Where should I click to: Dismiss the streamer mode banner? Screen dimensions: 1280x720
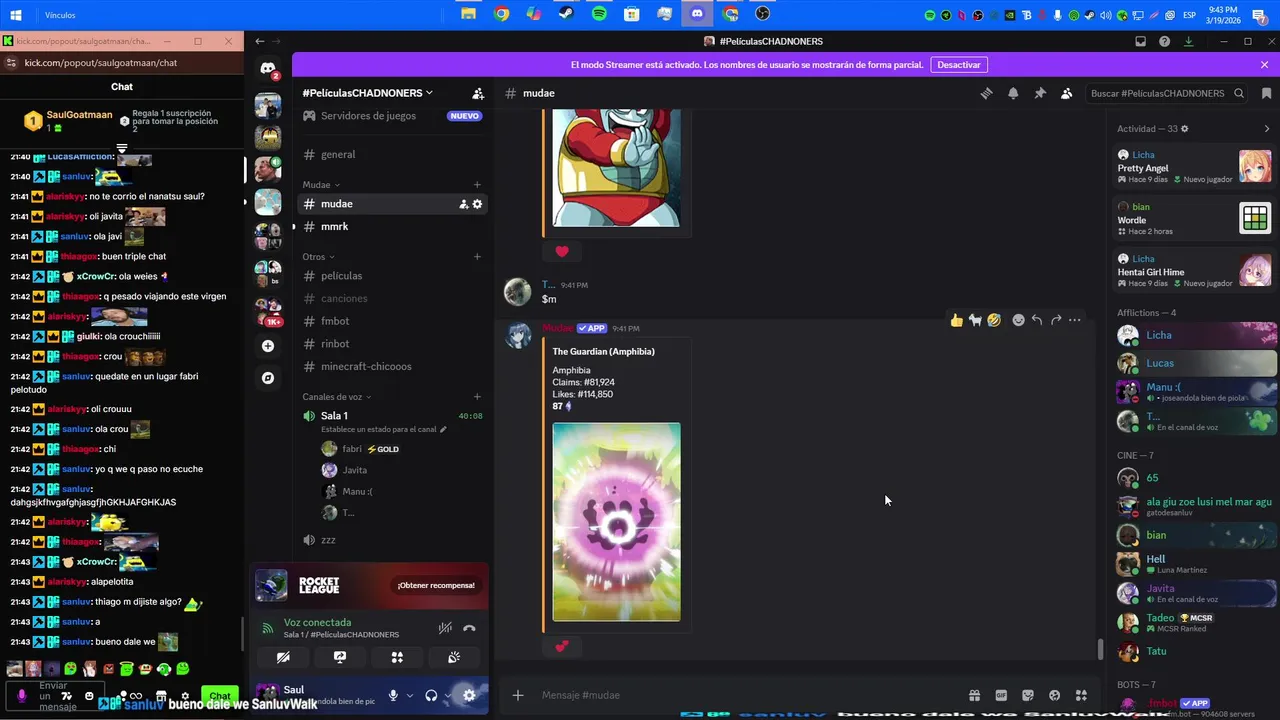coord(1264,65)
